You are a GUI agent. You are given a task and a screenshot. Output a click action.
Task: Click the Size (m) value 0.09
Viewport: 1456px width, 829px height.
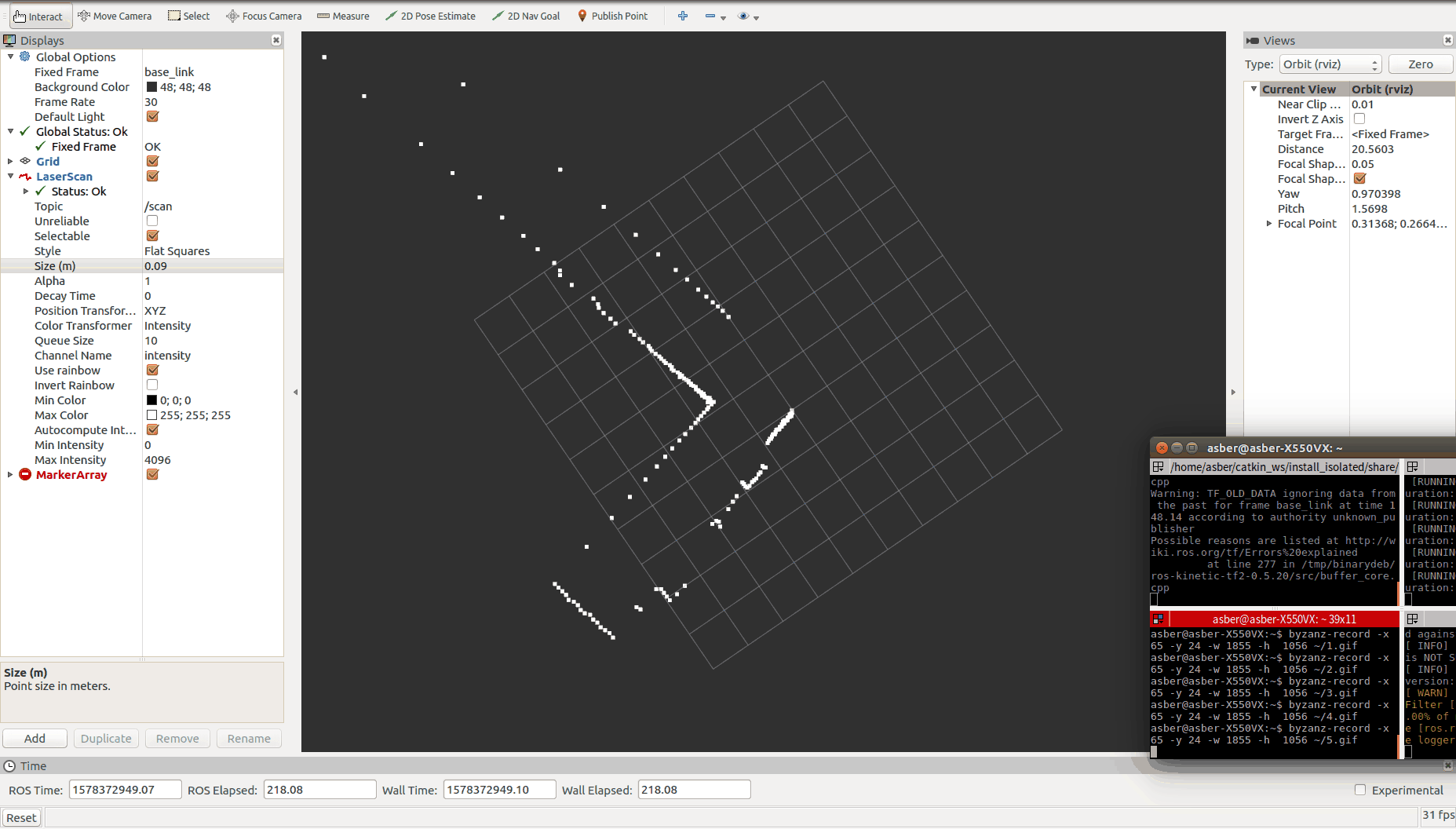pyautogui.click(x=155, y=265)
